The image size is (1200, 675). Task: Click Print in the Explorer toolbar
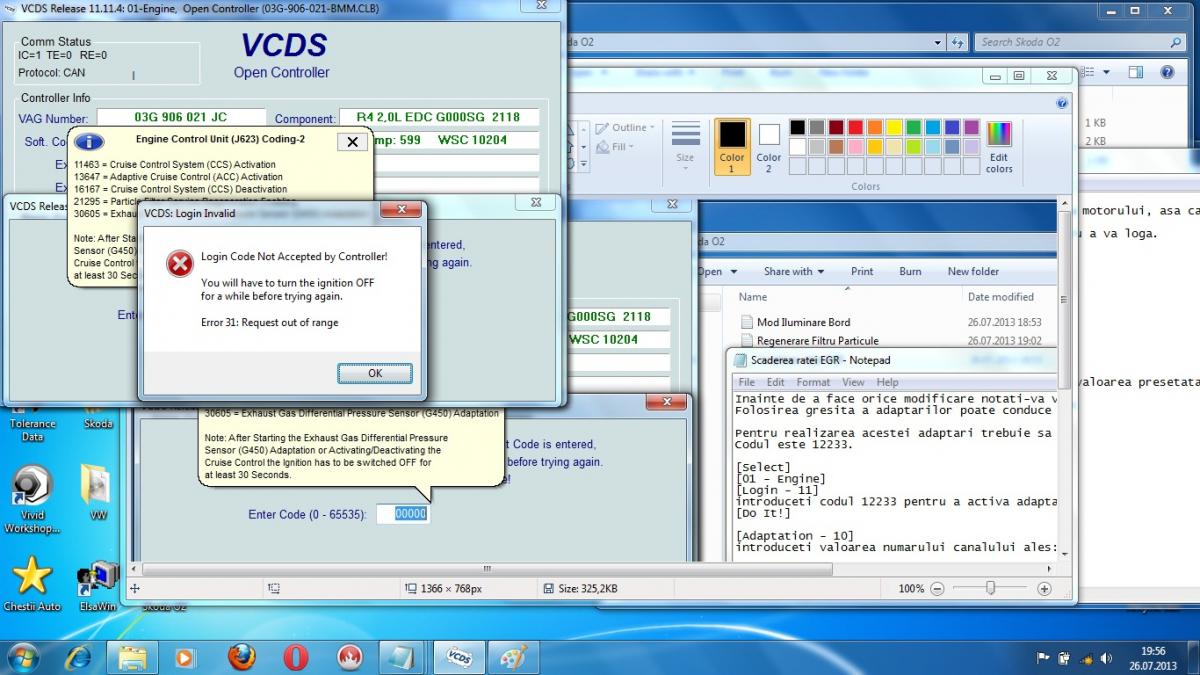pyautogui.click(x=862, y=271)
